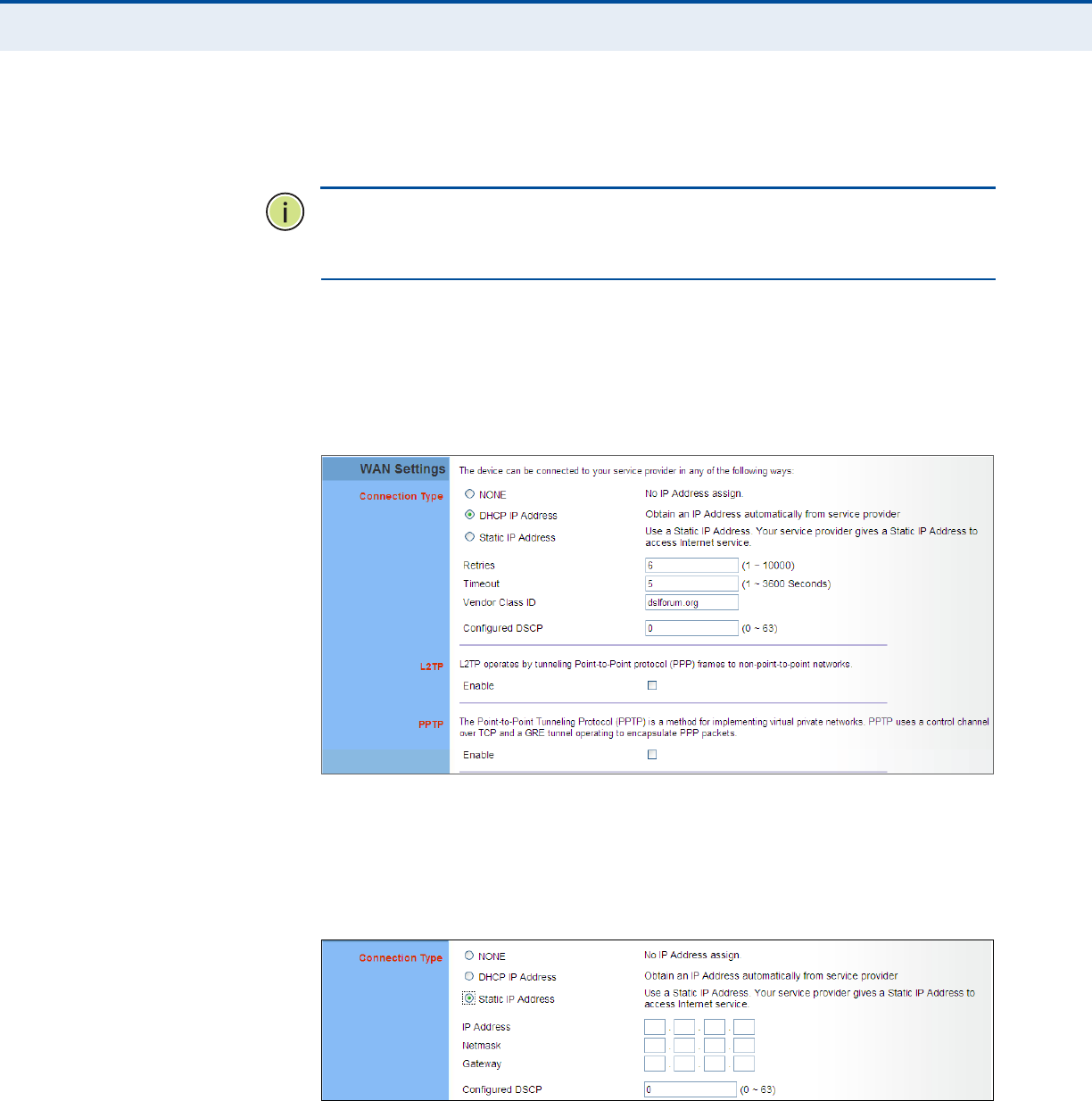1092x1101 pixels.
Task: Click first octet box of Netmask
Action: click(655, 1046)
